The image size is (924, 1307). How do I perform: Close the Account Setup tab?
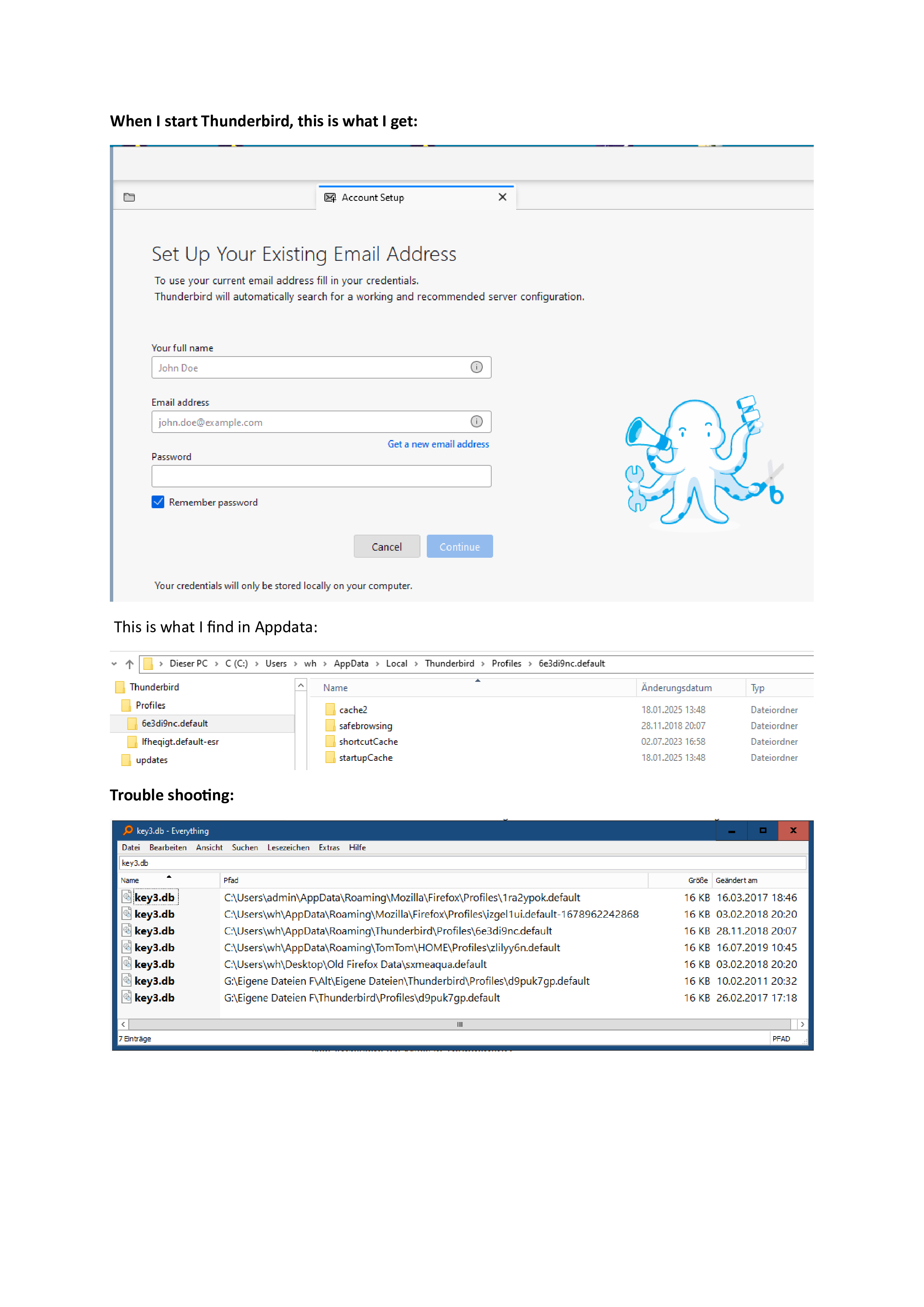tap(502, 197)
